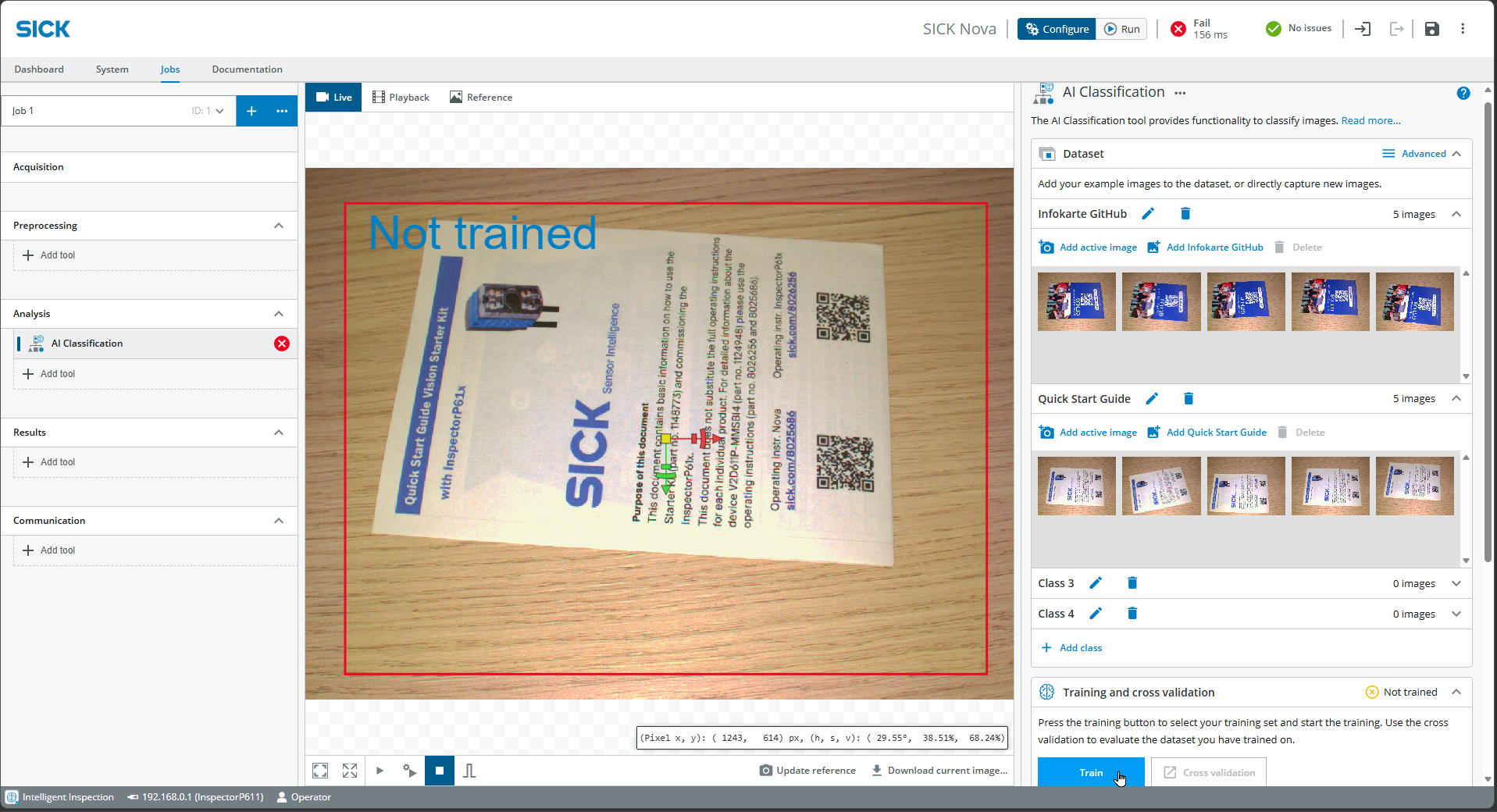Switch to Run mode

pyautogui.click(x=1121, y=29)
